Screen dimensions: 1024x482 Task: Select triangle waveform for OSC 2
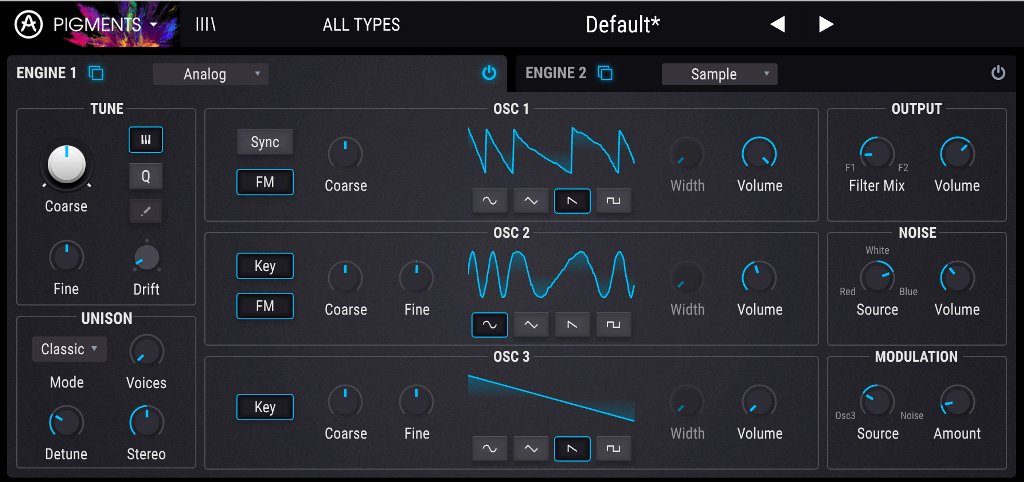[x=532, y=325]
